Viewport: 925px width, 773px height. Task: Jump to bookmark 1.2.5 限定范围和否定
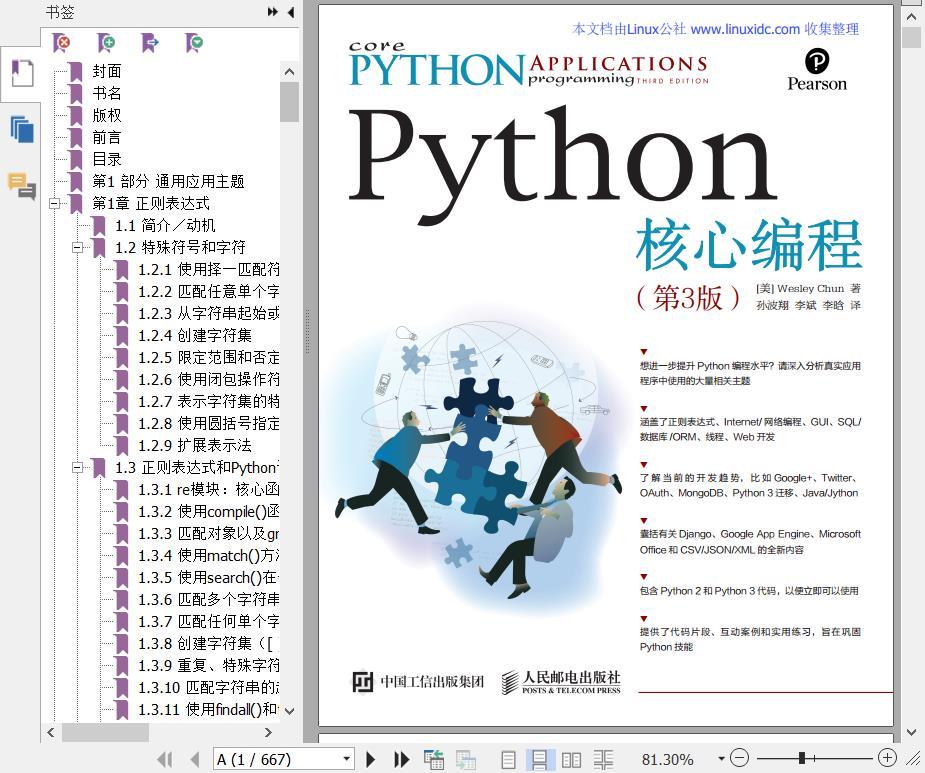pyautogui.click(x=209, y=358)
